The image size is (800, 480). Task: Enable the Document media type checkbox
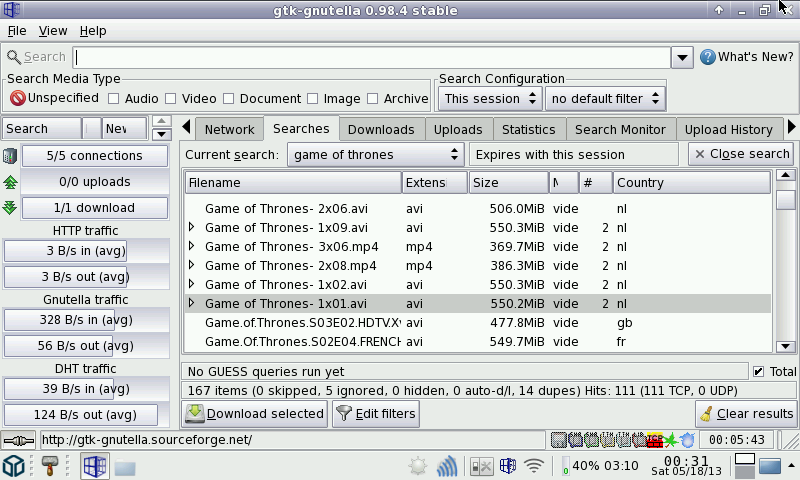[229, 98]
